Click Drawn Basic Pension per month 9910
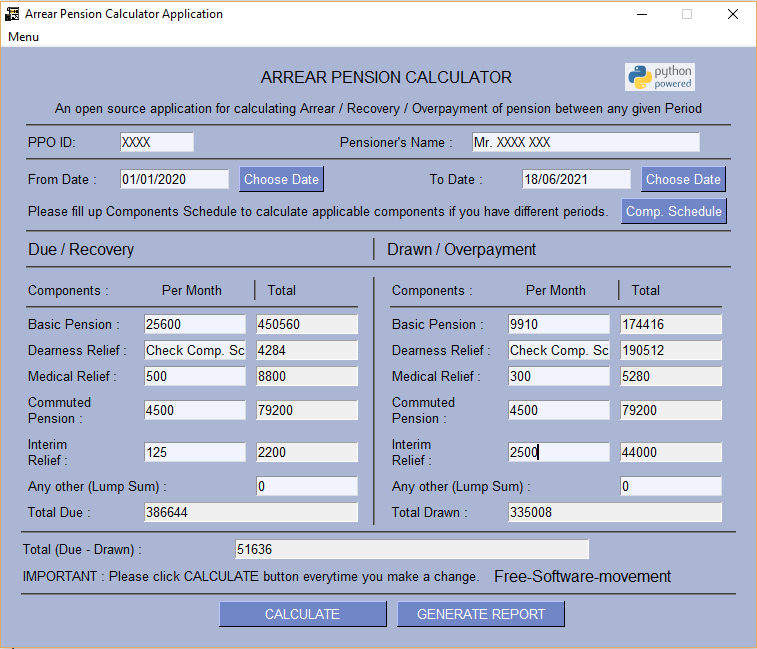This screenshot has width=757, height=649. 559,324
